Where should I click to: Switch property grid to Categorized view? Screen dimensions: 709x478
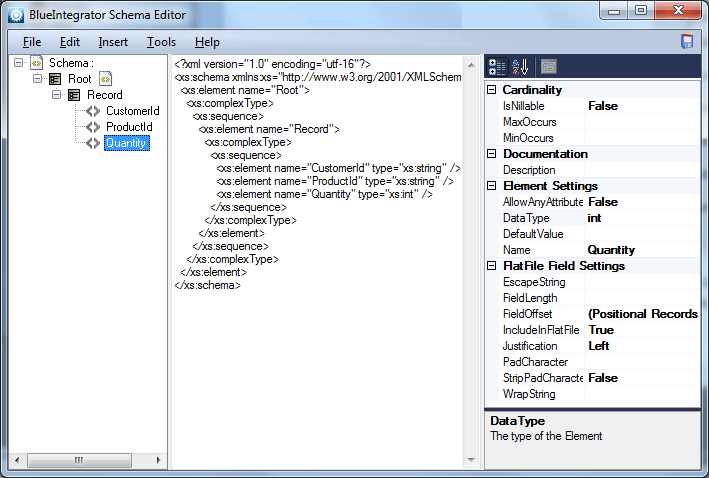coord(497,67)
